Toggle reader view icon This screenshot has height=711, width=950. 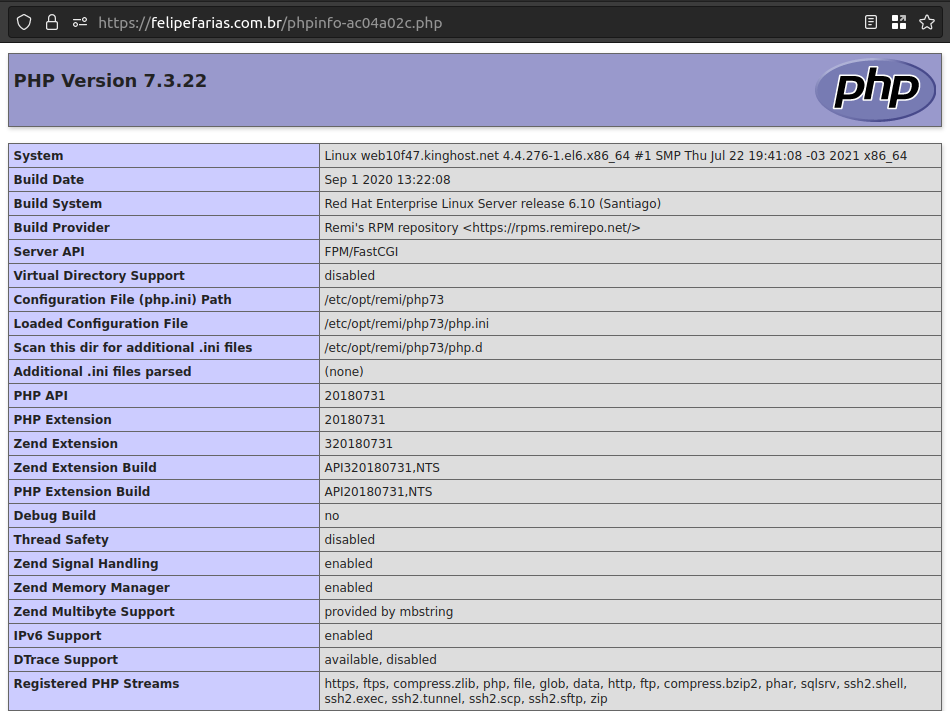point(871,22)
